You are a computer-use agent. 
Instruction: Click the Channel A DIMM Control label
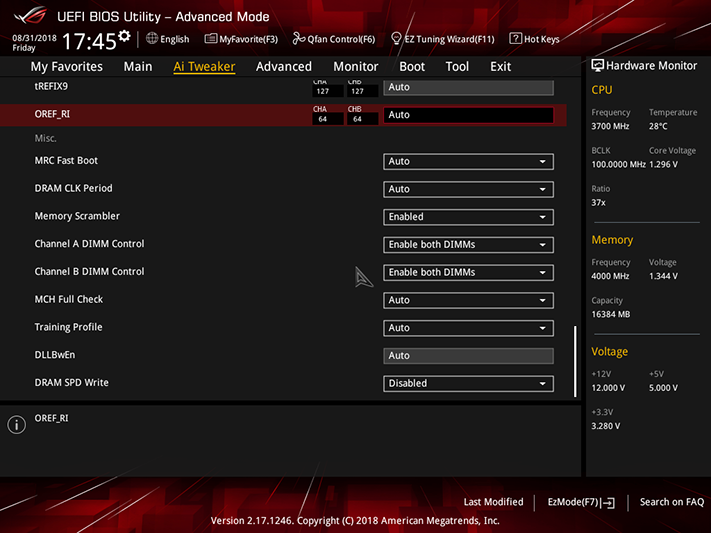(x=89, y=244)
